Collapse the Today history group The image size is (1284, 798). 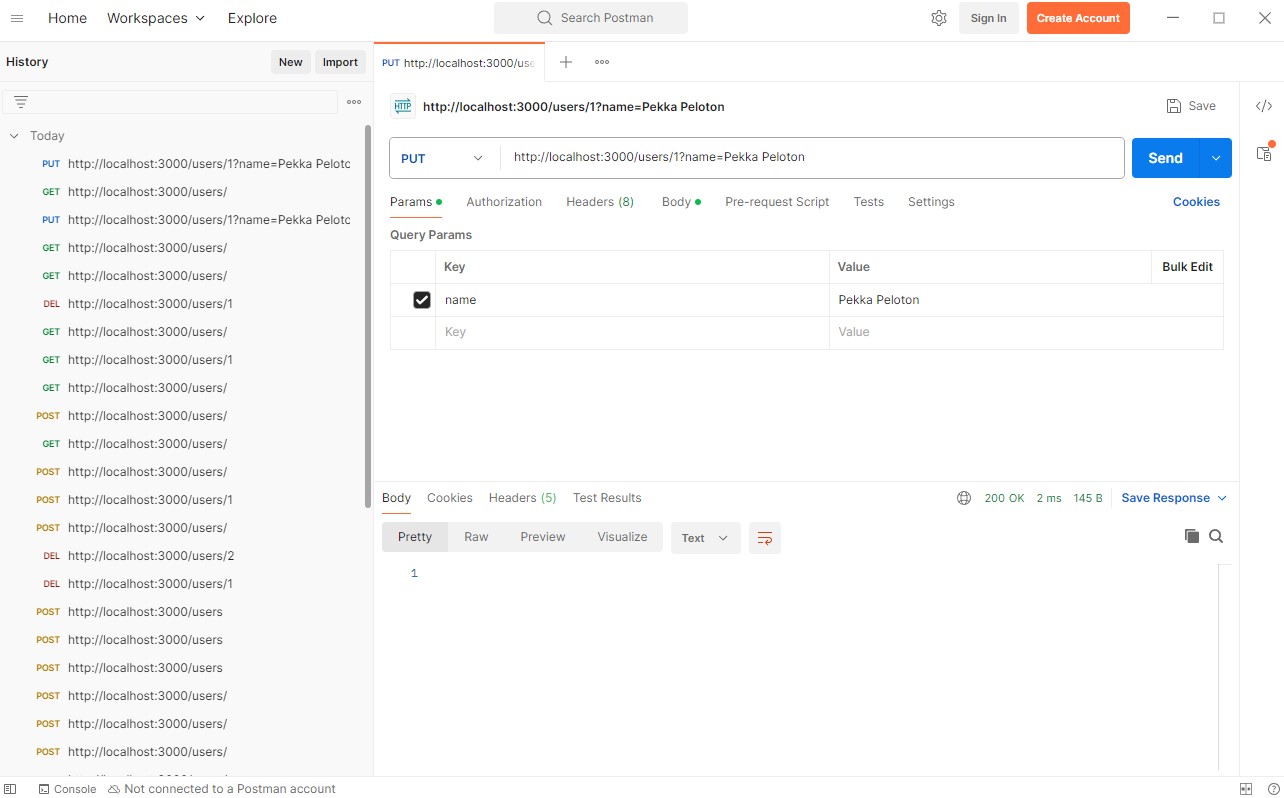click(x=14, y=136)
